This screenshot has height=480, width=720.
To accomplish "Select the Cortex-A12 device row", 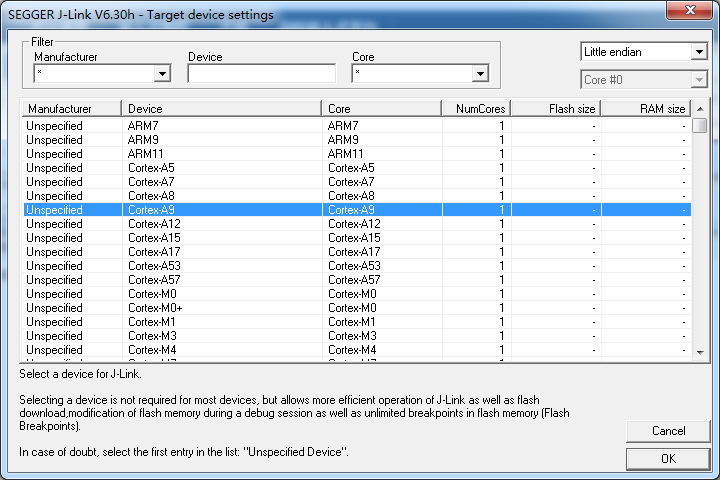I will (x=357, y=224).
